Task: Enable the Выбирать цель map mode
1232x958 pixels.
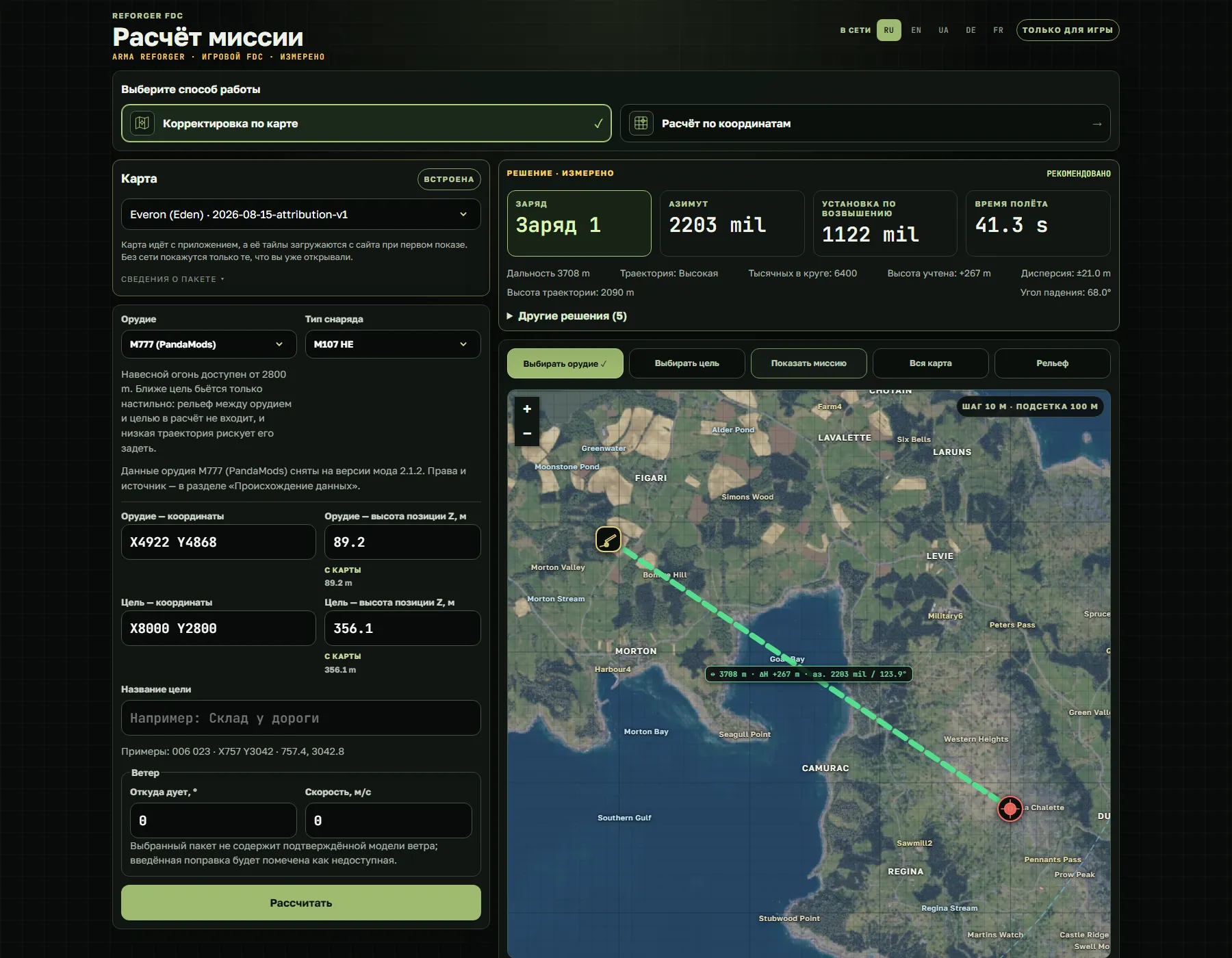Action: pyautogui.click(x=687, y=363)
